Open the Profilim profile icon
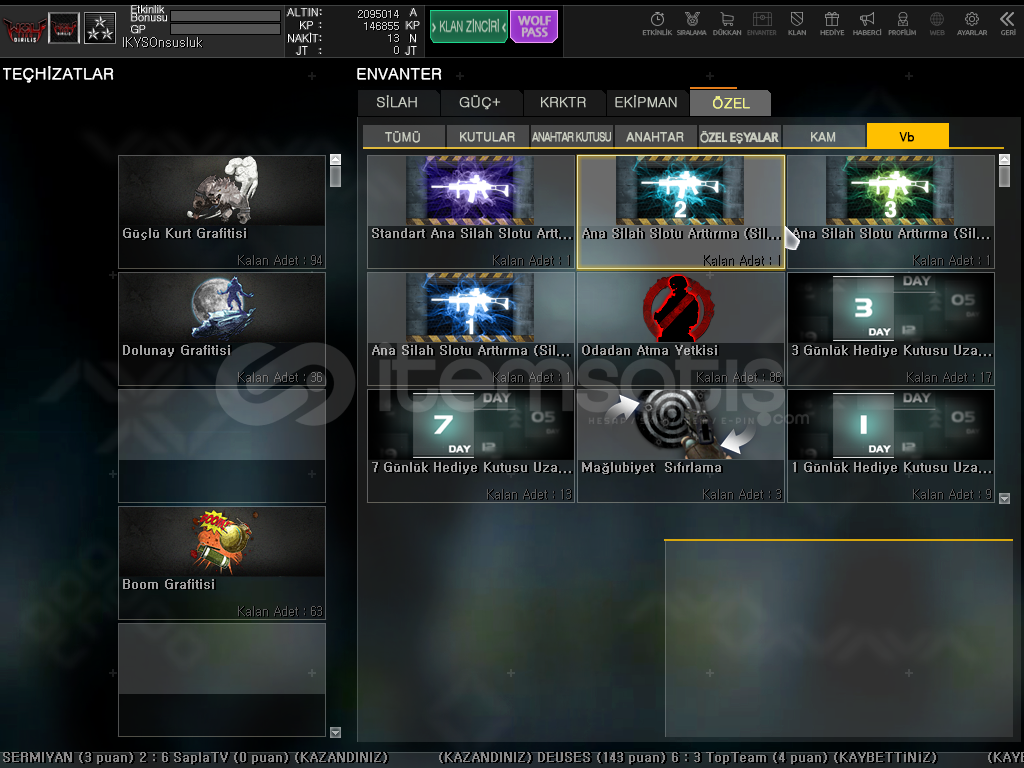 pos(902,23)
